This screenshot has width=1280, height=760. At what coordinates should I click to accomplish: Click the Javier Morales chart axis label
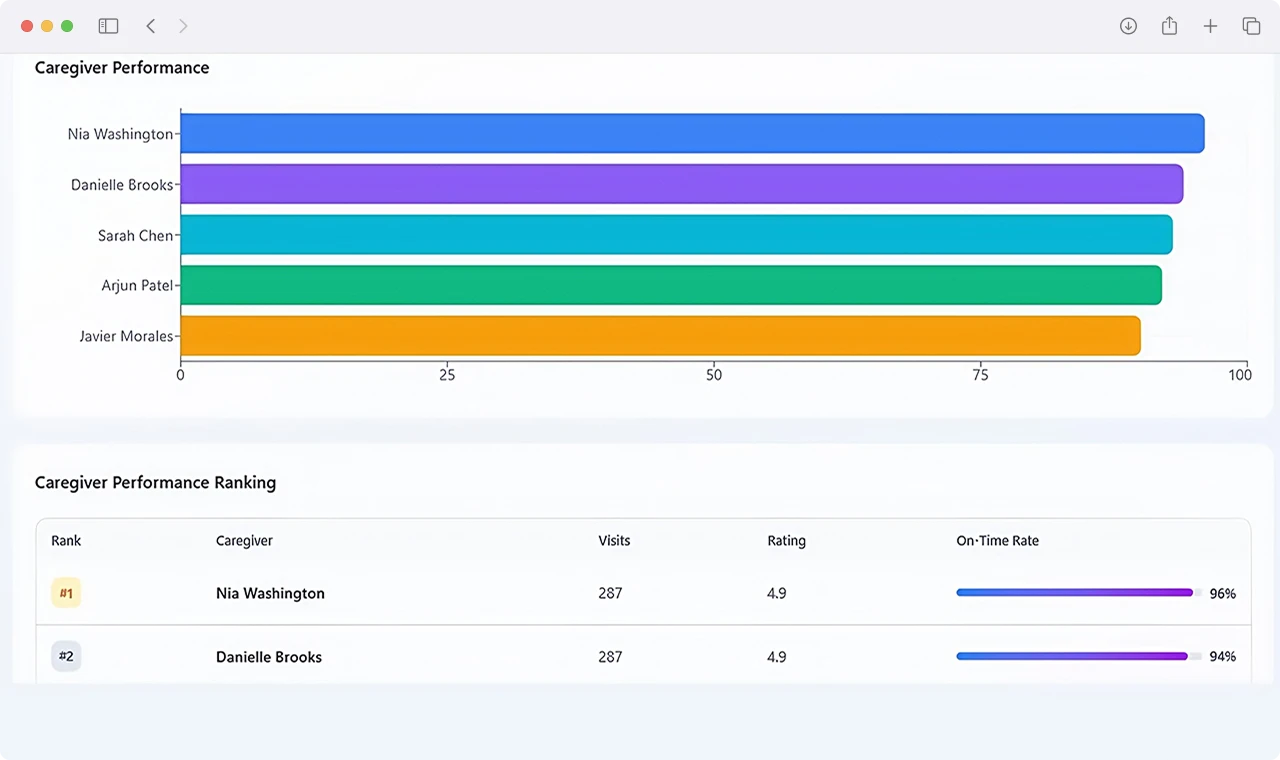tap(127, 336)
